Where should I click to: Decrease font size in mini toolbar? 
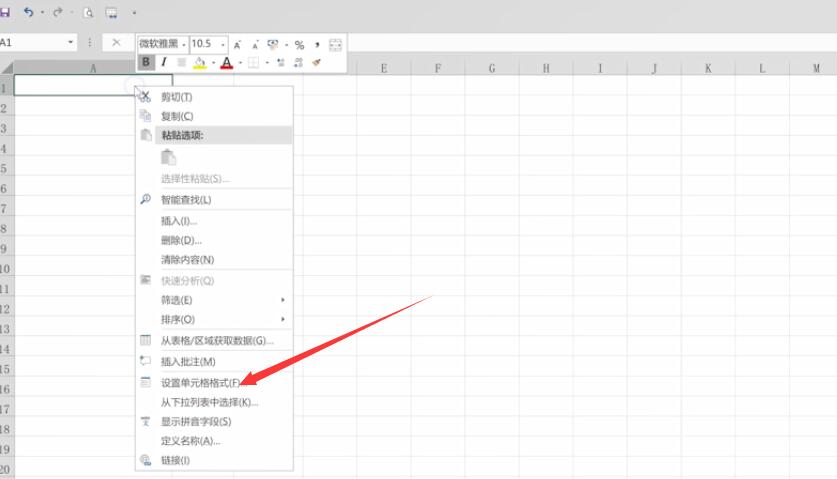coord(255,45)
